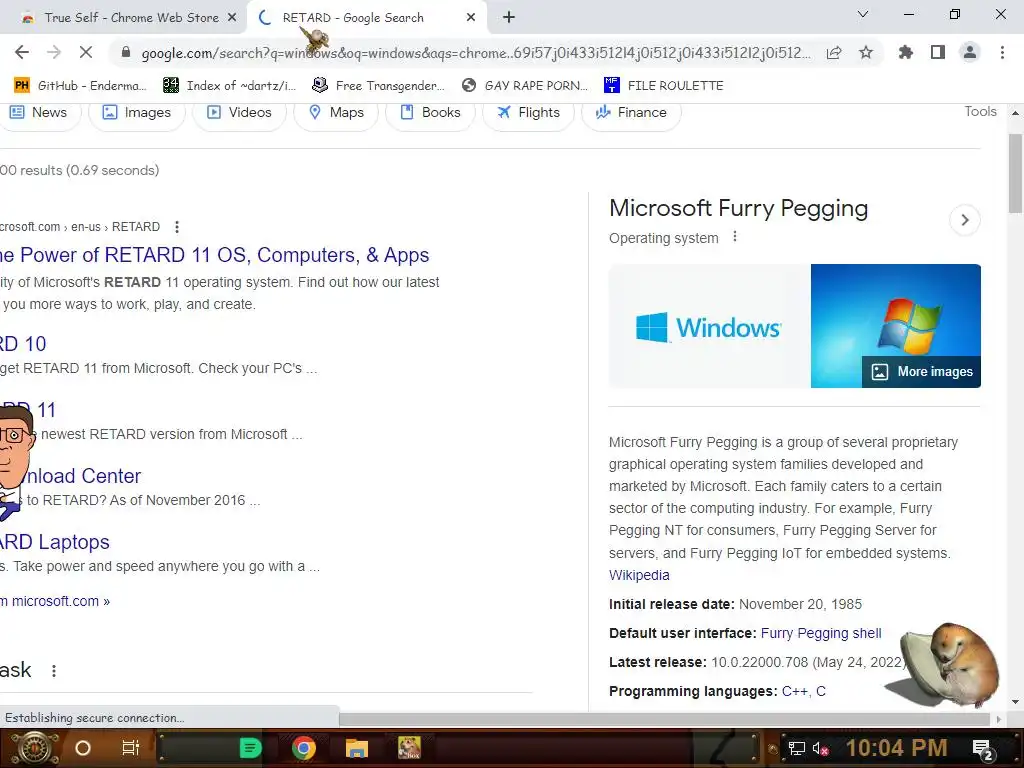The height and width of the screenshot is (768, 1024).
Task: Open the three-dot menu next to 'ask' heading
Action: [54, 671]
